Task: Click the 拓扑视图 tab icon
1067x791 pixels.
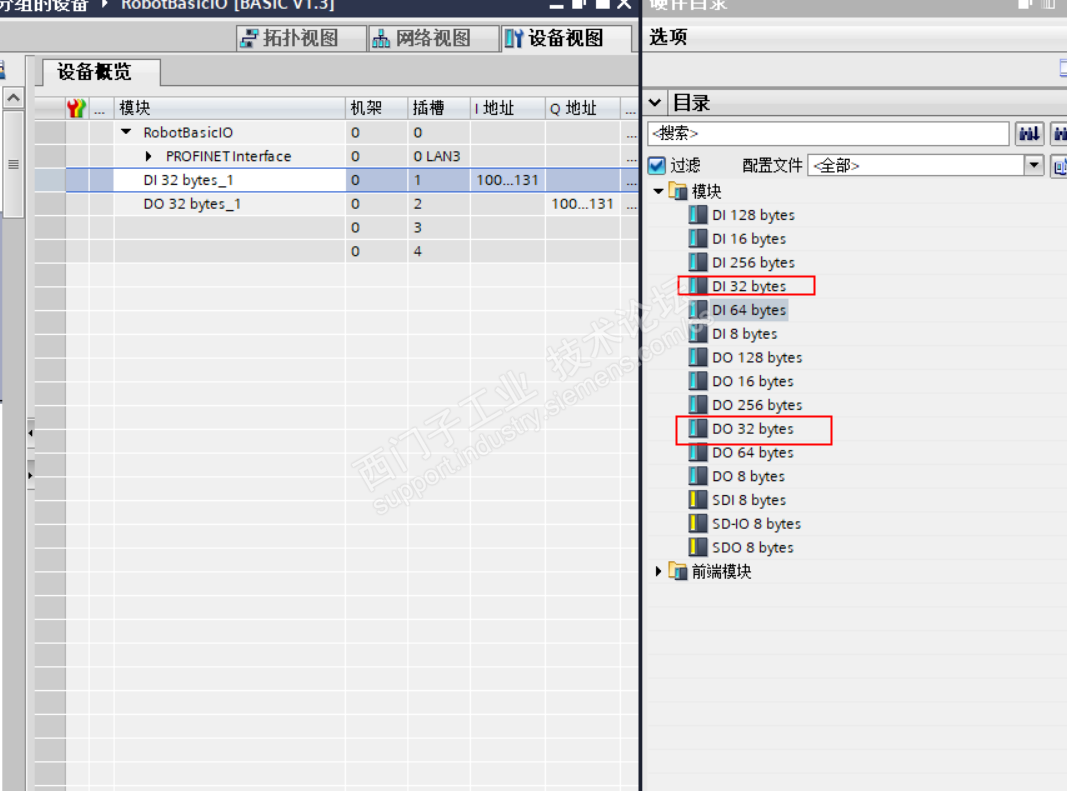Action: click(250, 39)
